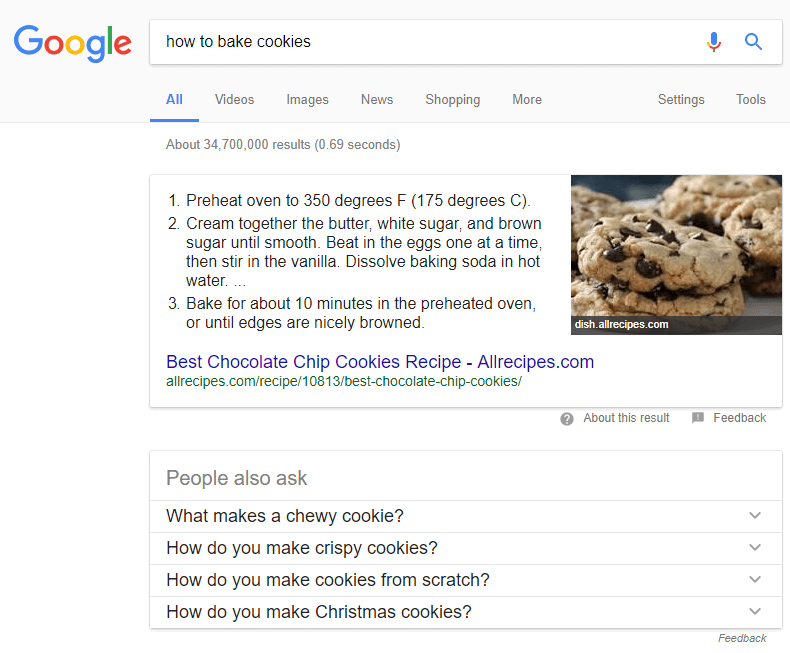The image size is (790, 653).
Task: Open the More search options menu
Action: tap(527, 100)
